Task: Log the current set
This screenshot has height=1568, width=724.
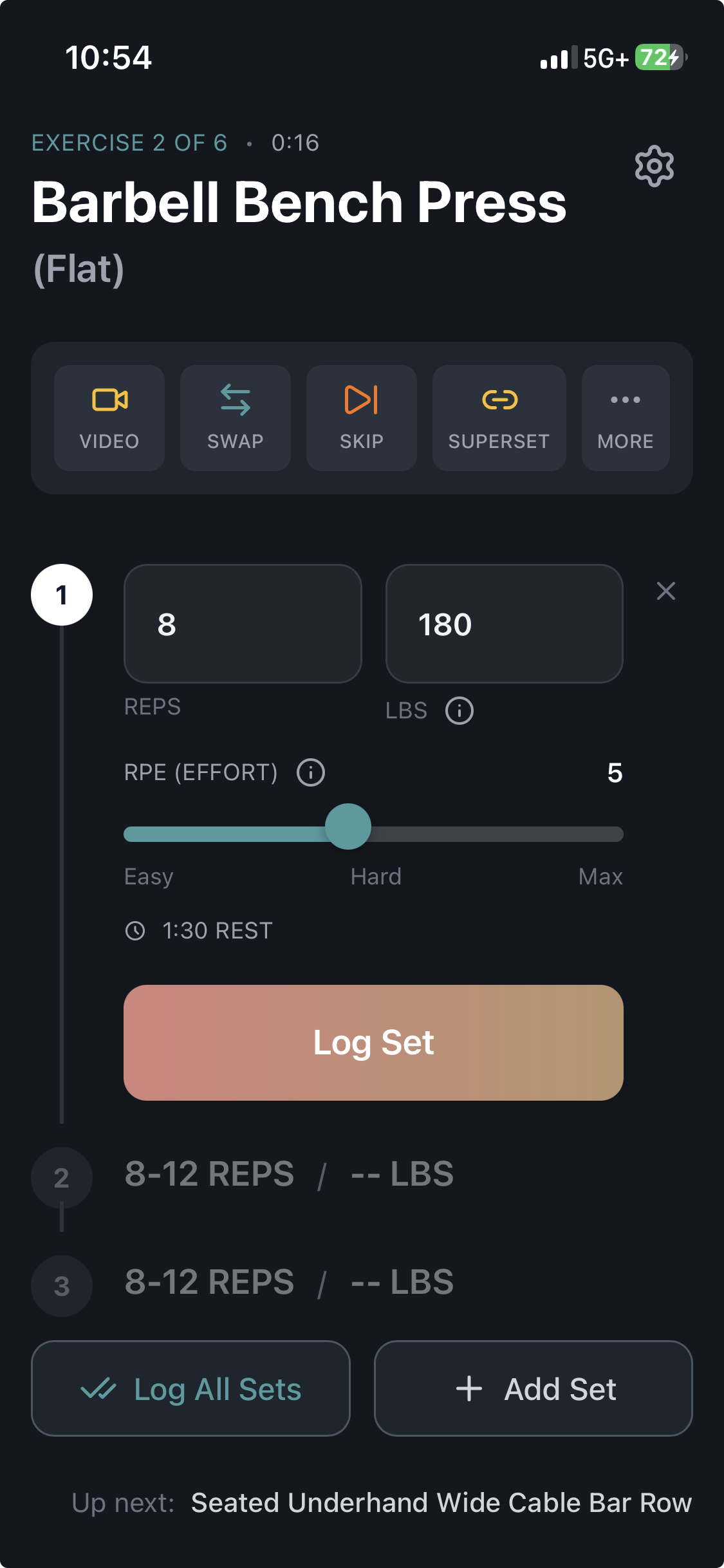Action: click(x=373, y=1043)
